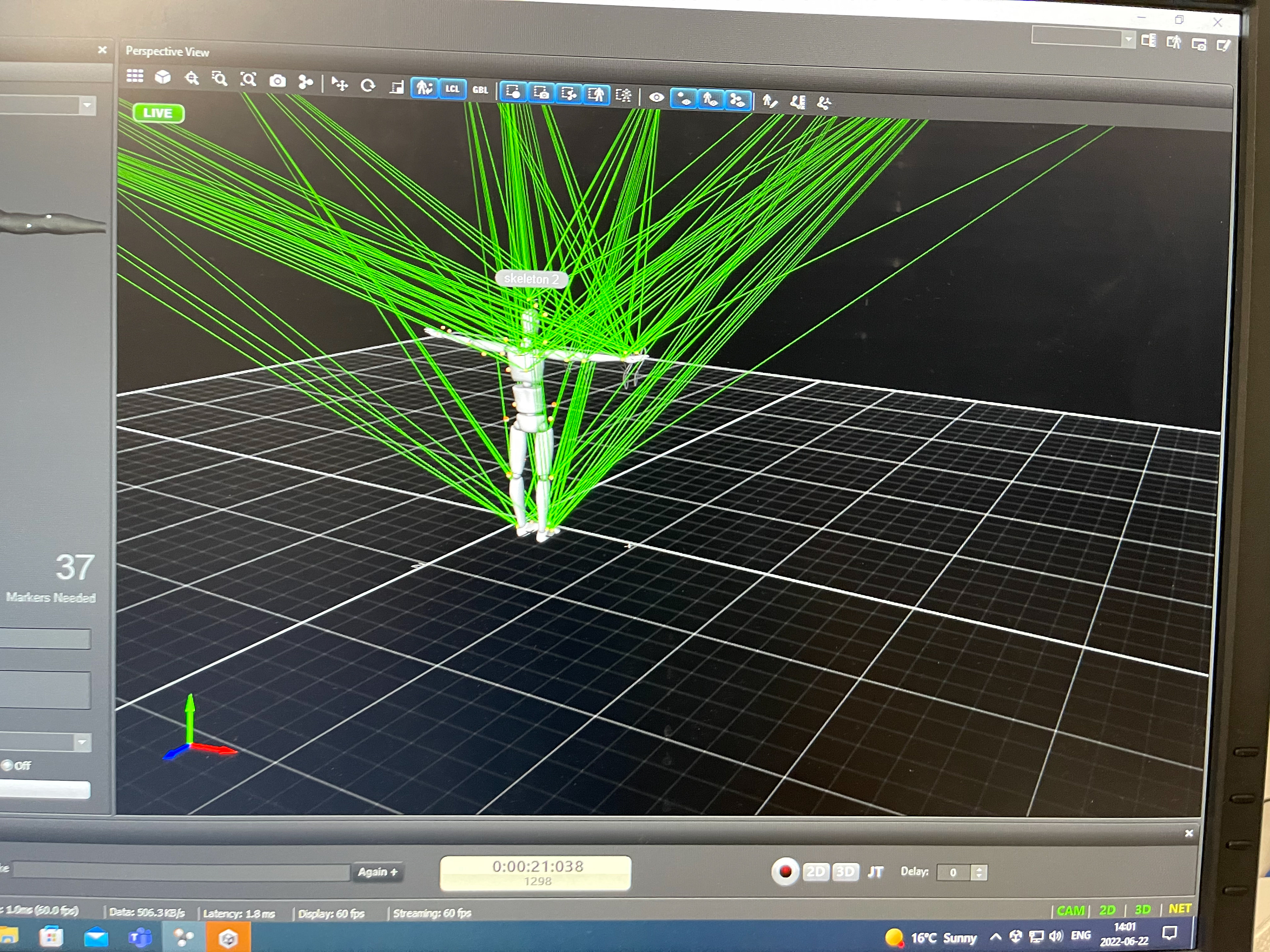
Task: Open the dropdown above the Off radio option
Action: click(x=82, y=742)
